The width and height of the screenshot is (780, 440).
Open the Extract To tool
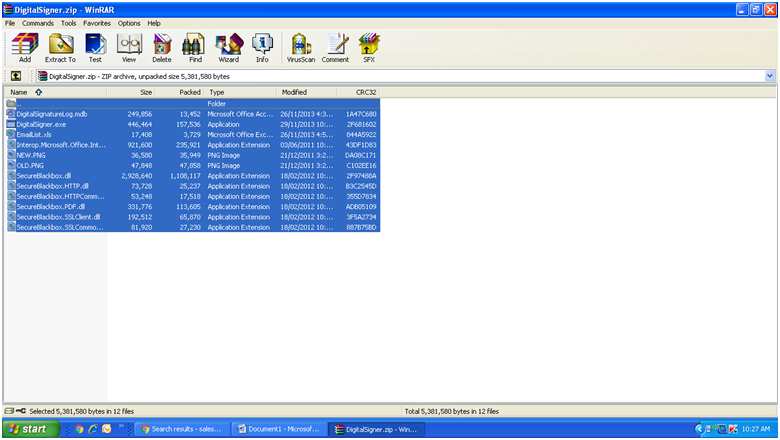coord(60,48)
